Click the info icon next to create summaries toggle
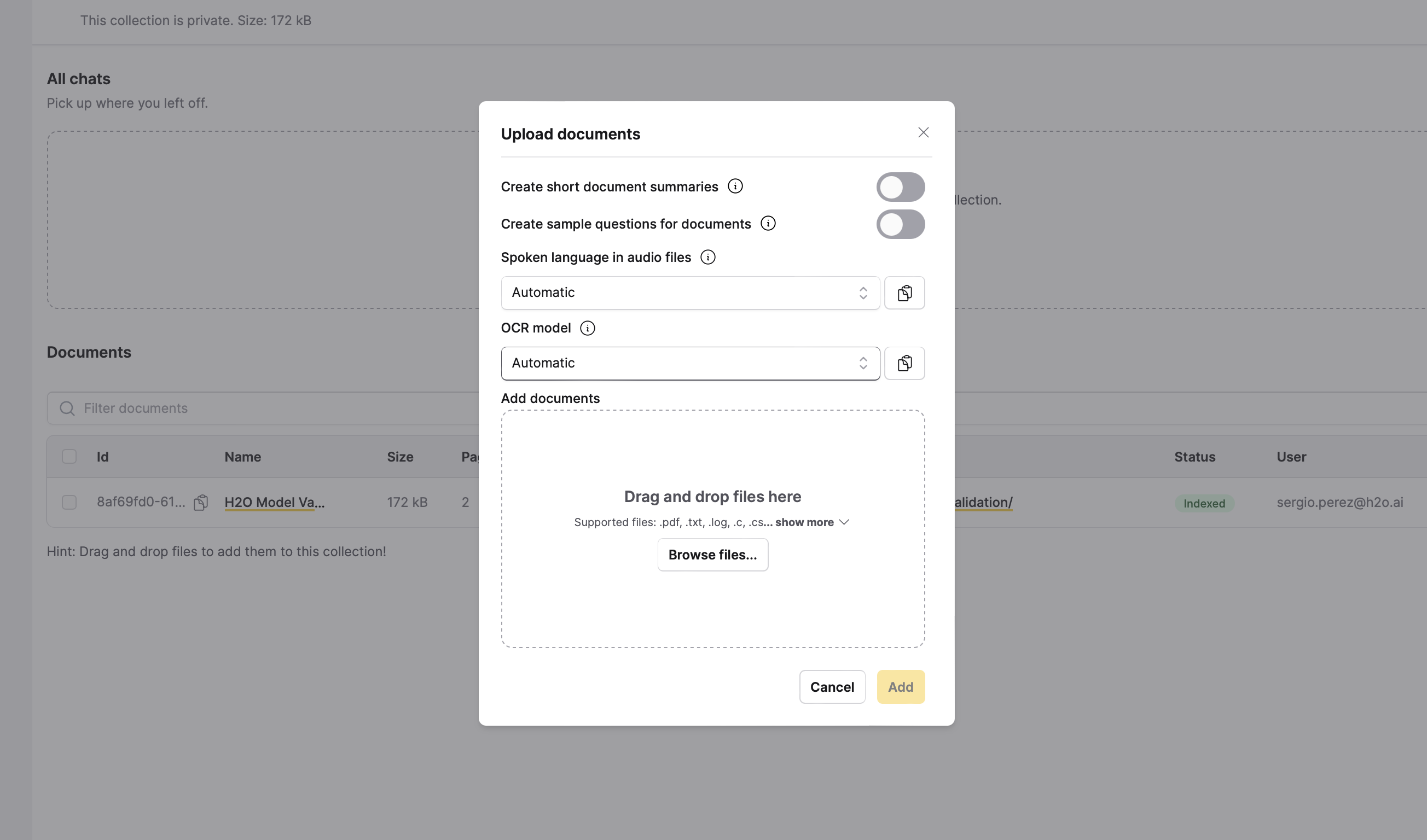1427x840 pixels. [x=735, y=186]
